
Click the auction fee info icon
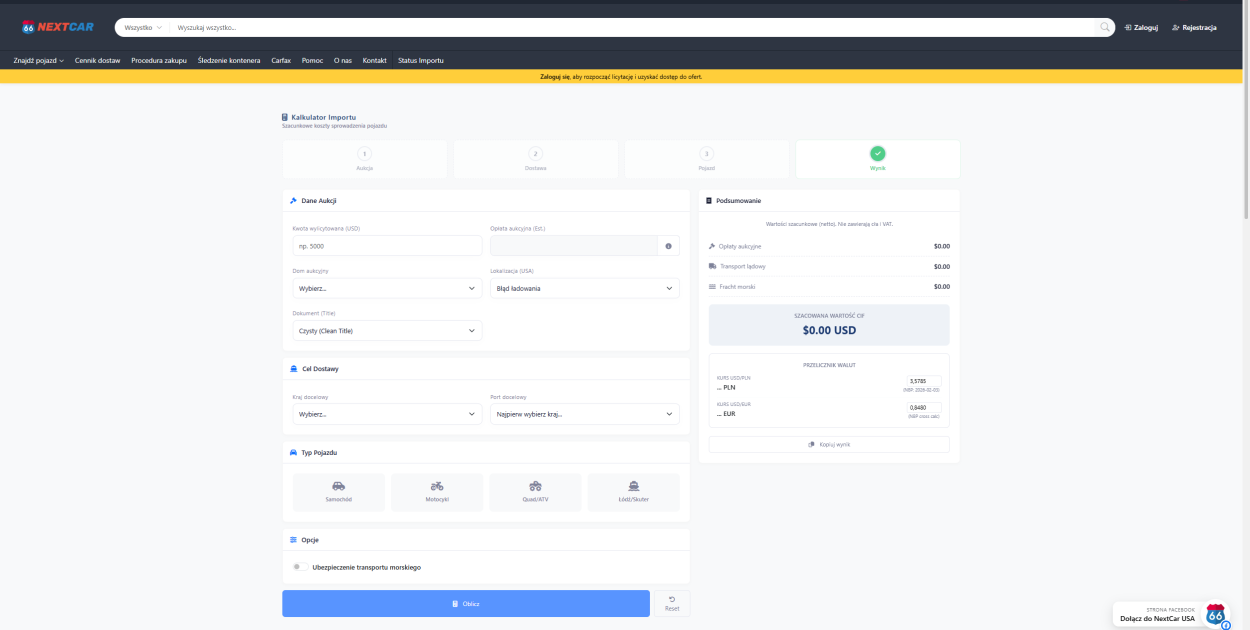coord(669,246)
